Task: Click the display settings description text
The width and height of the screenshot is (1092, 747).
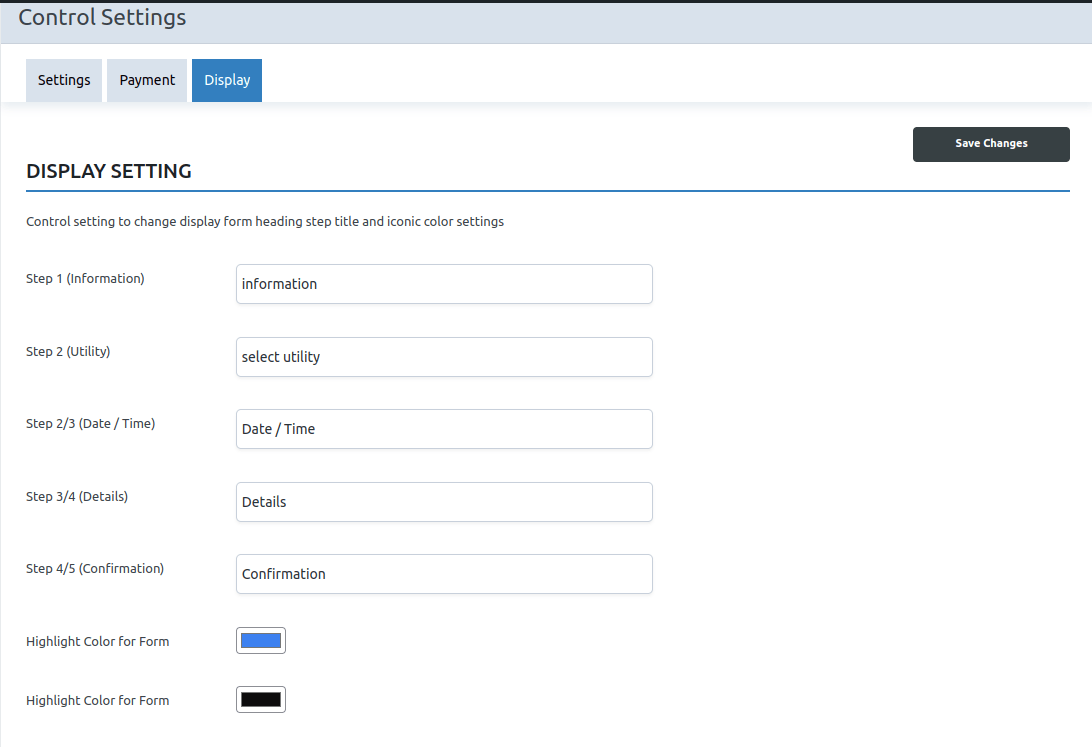Action: [x=265, y=222]
